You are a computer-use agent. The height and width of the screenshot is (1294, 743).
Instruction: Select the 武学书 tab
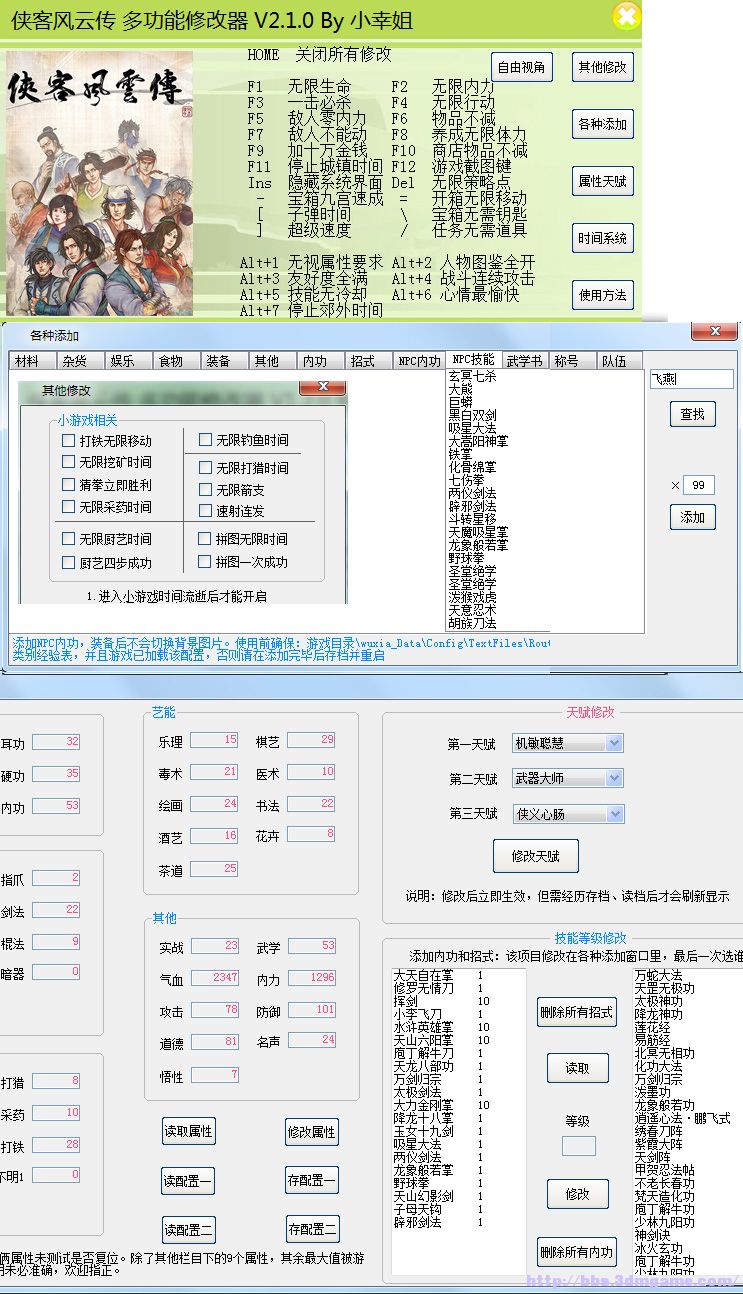pyautogui.click(x=524, y=361)
